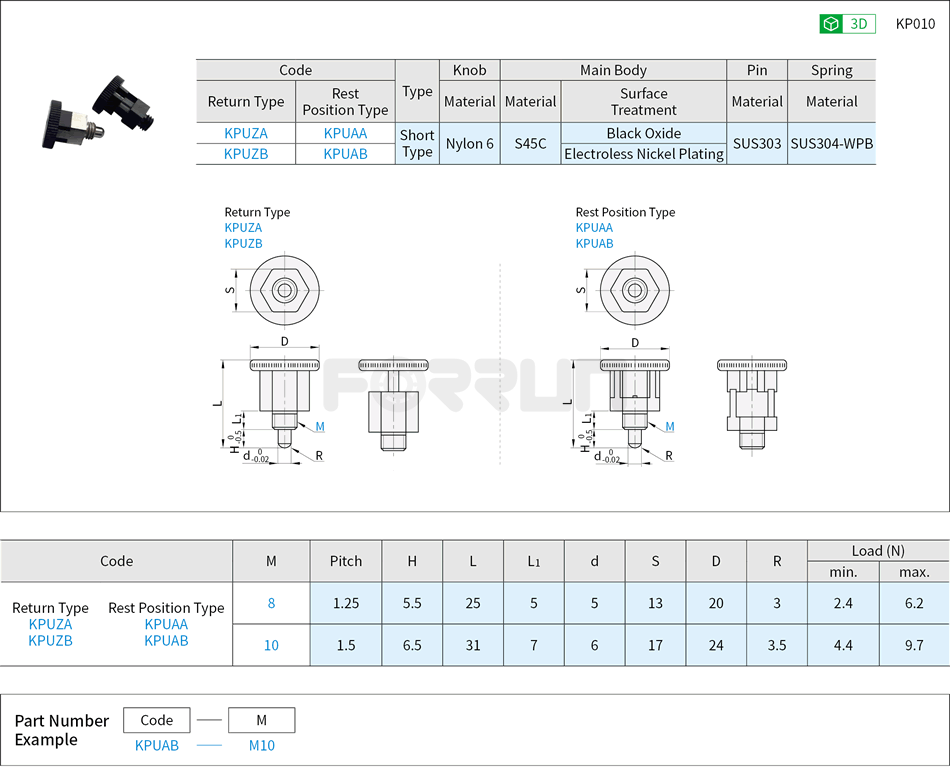Select the M10 size option

pyautogui.click(x=271, y=646)
